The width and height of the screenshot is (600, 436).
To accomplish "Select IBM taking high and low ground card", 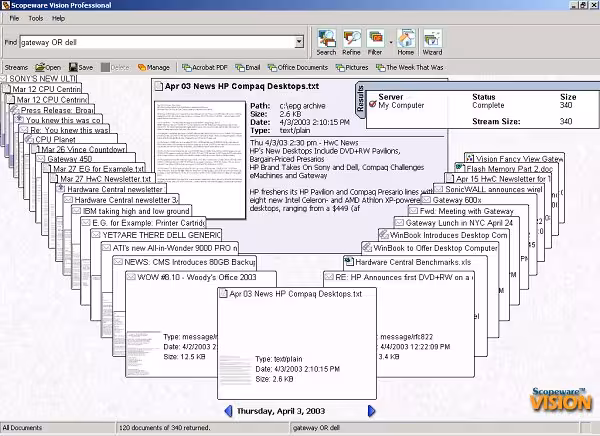I will coord(132,211).
